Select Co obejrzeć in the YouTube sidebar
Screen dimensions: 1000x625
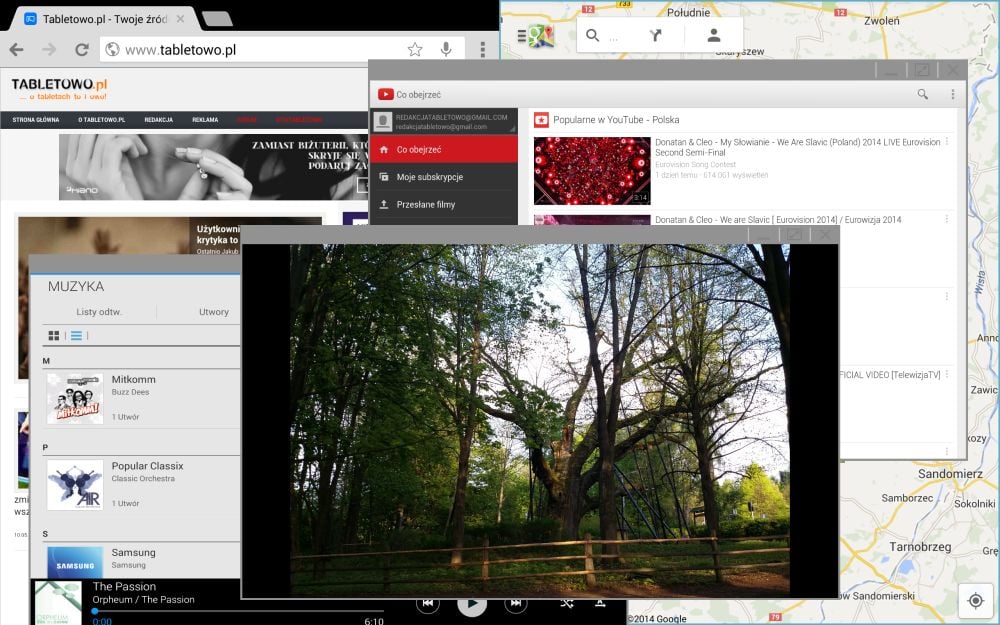pyautogui.click(x=445, y=149)
